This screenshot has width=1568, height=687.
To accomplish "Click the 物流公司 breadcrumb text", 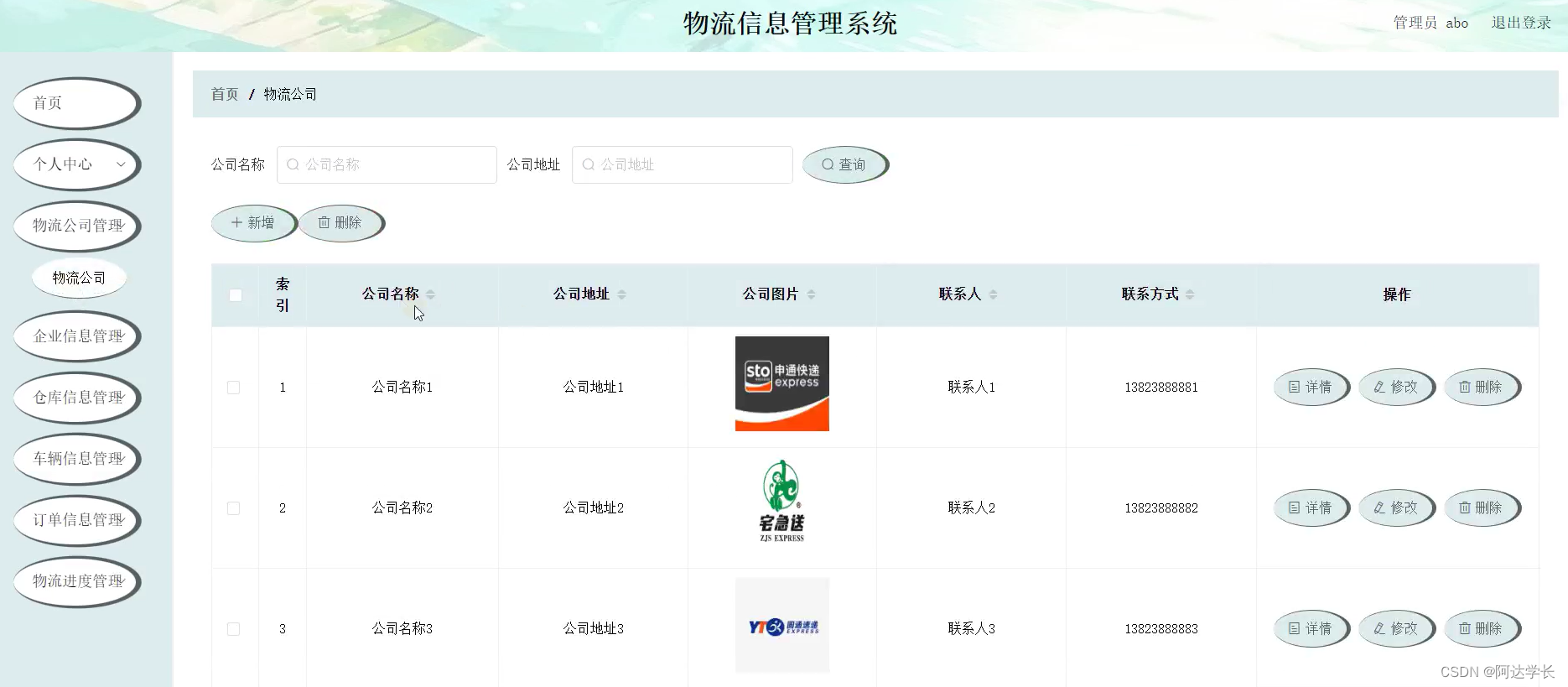I will pos(290,94).
